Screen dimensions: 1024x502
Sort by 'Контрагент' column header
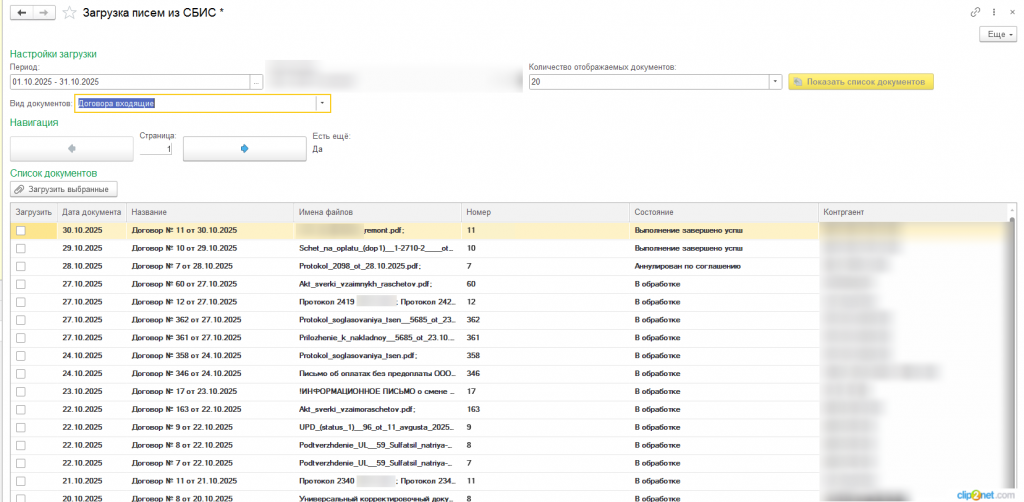913,212
